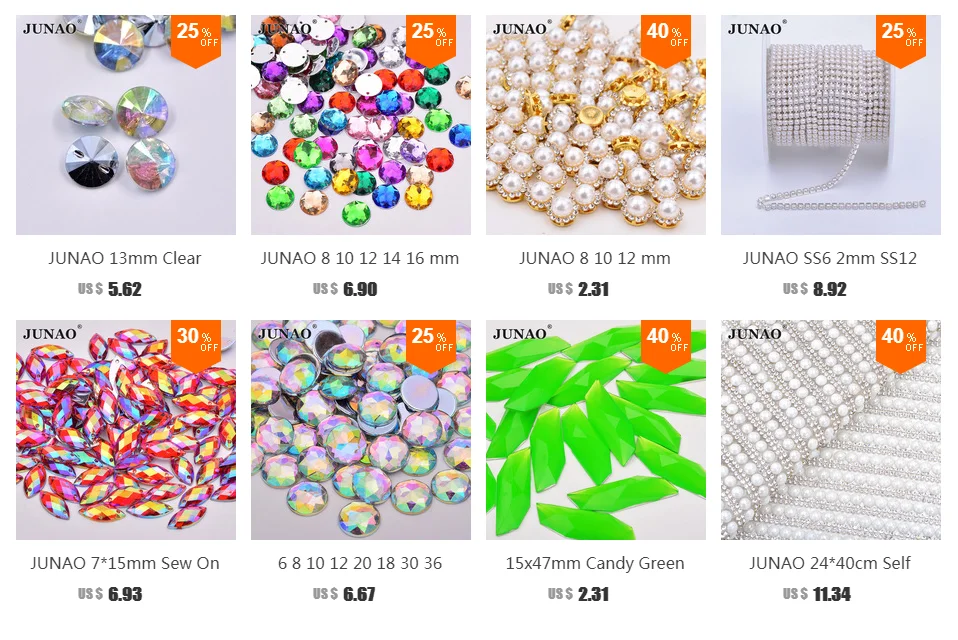Open 'JUNAO 8 10 12 14 16 mm' product link
Screen dimensions: 958x640
[x=360, y=258]
